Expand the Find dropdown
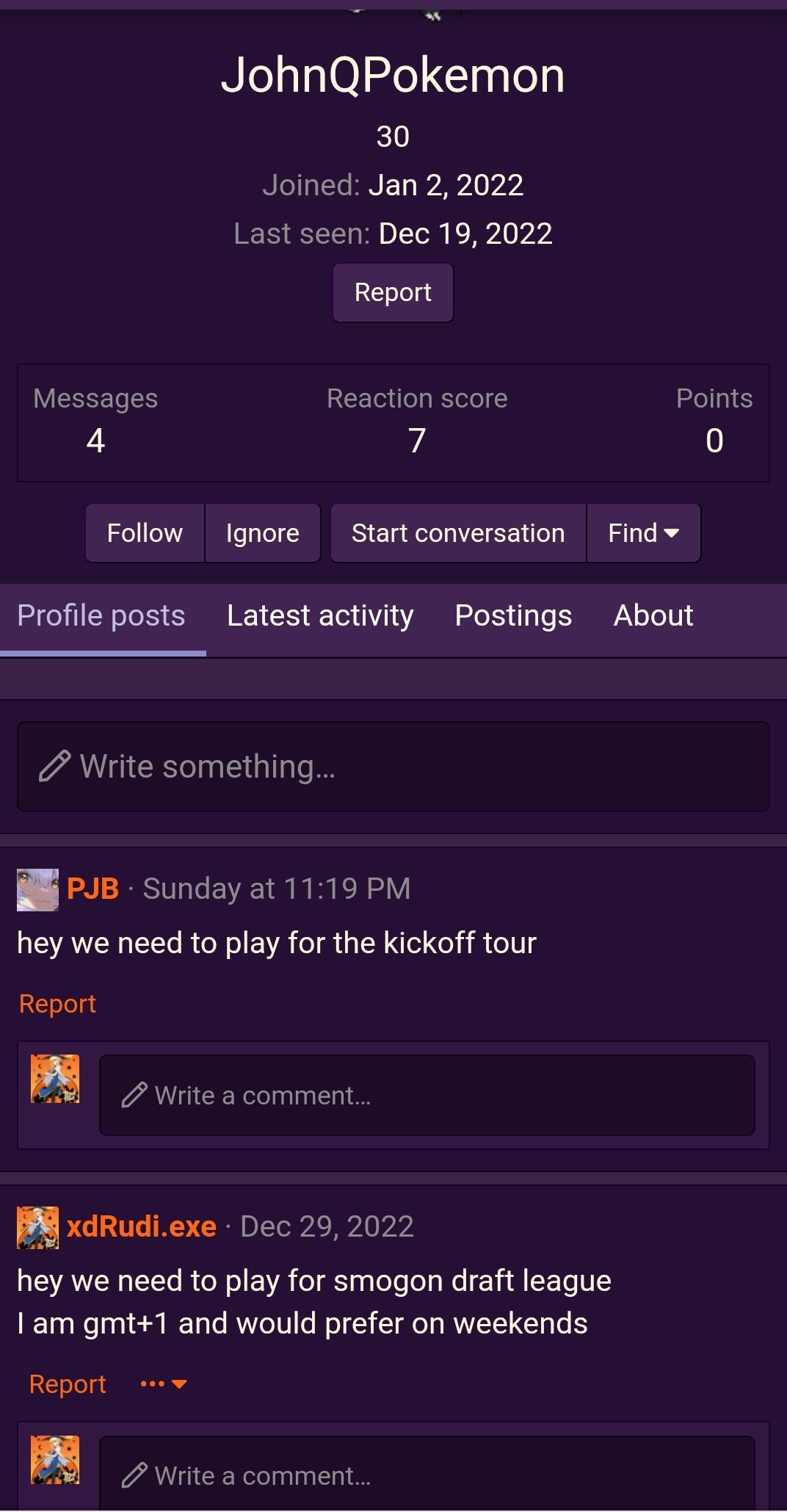This screenshot has height=1512, width=787. coord(643,533)
